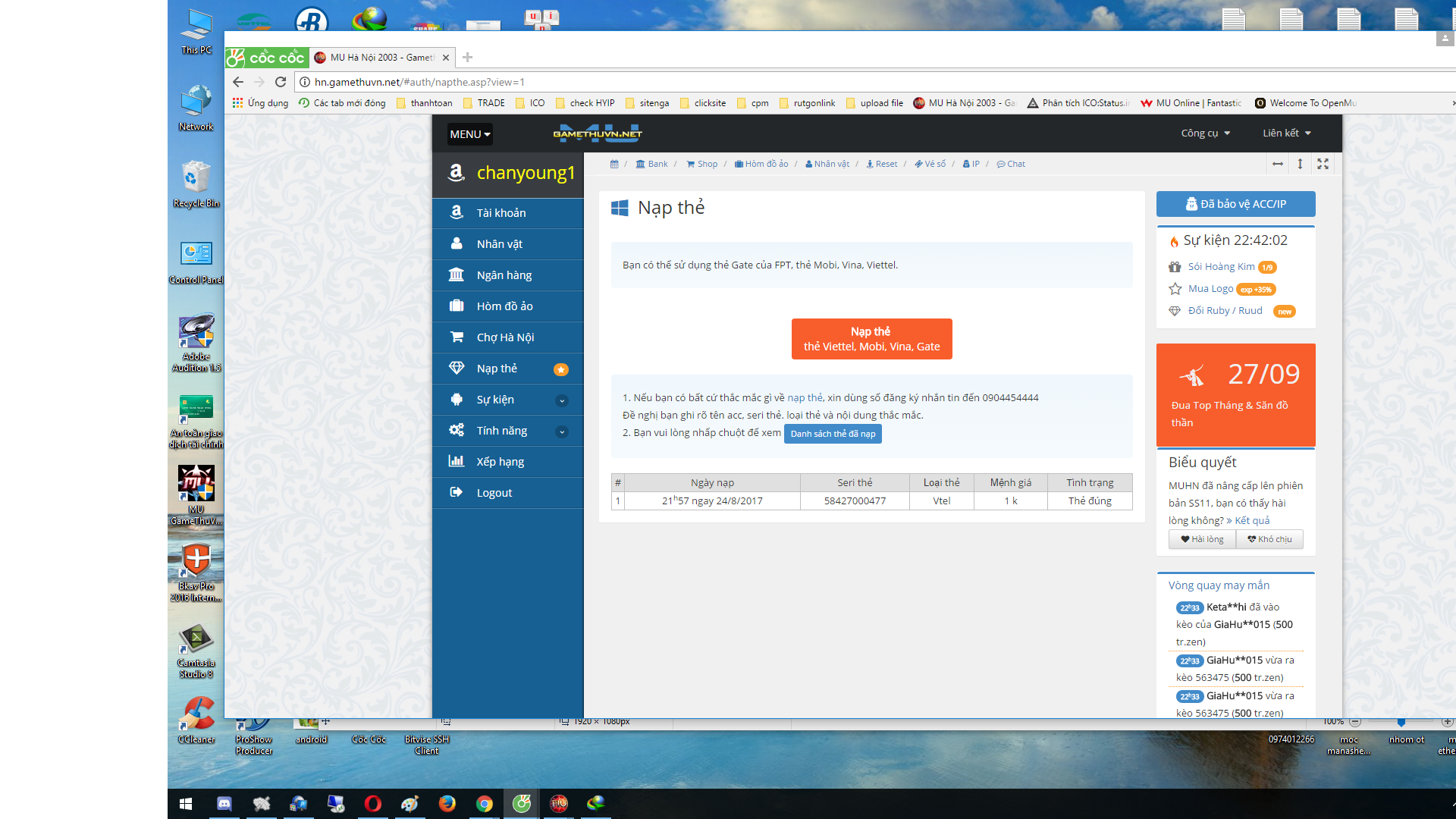Toggle horizontal width expand arrows icon

point(1278,164)
